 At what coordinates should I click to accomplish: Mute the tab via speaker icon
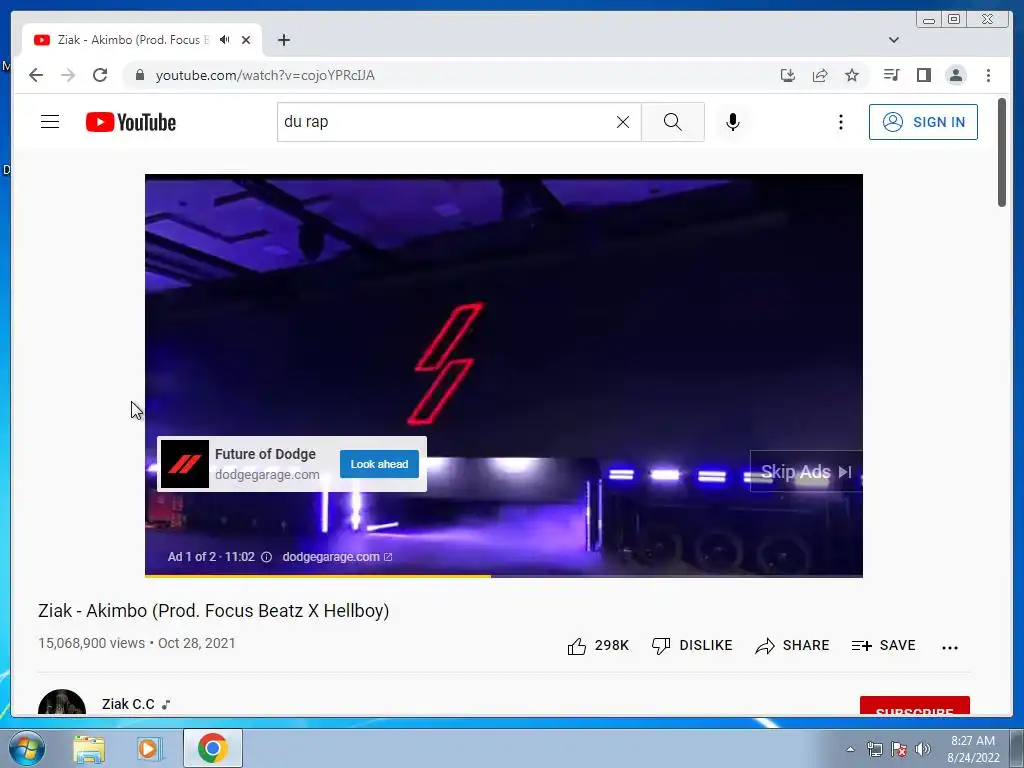point(225,40)
